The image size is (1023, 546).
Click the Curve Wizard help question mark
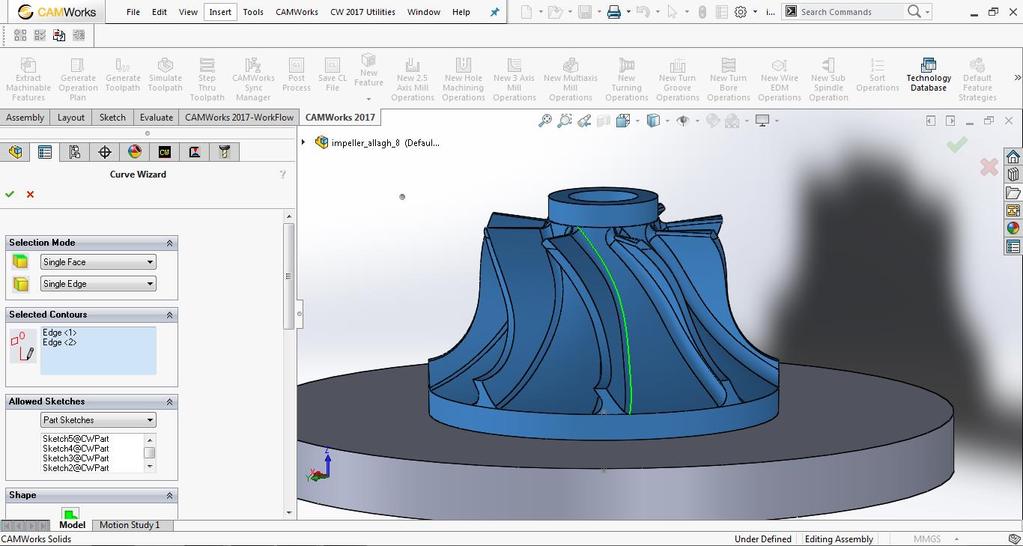click(282, 174)
